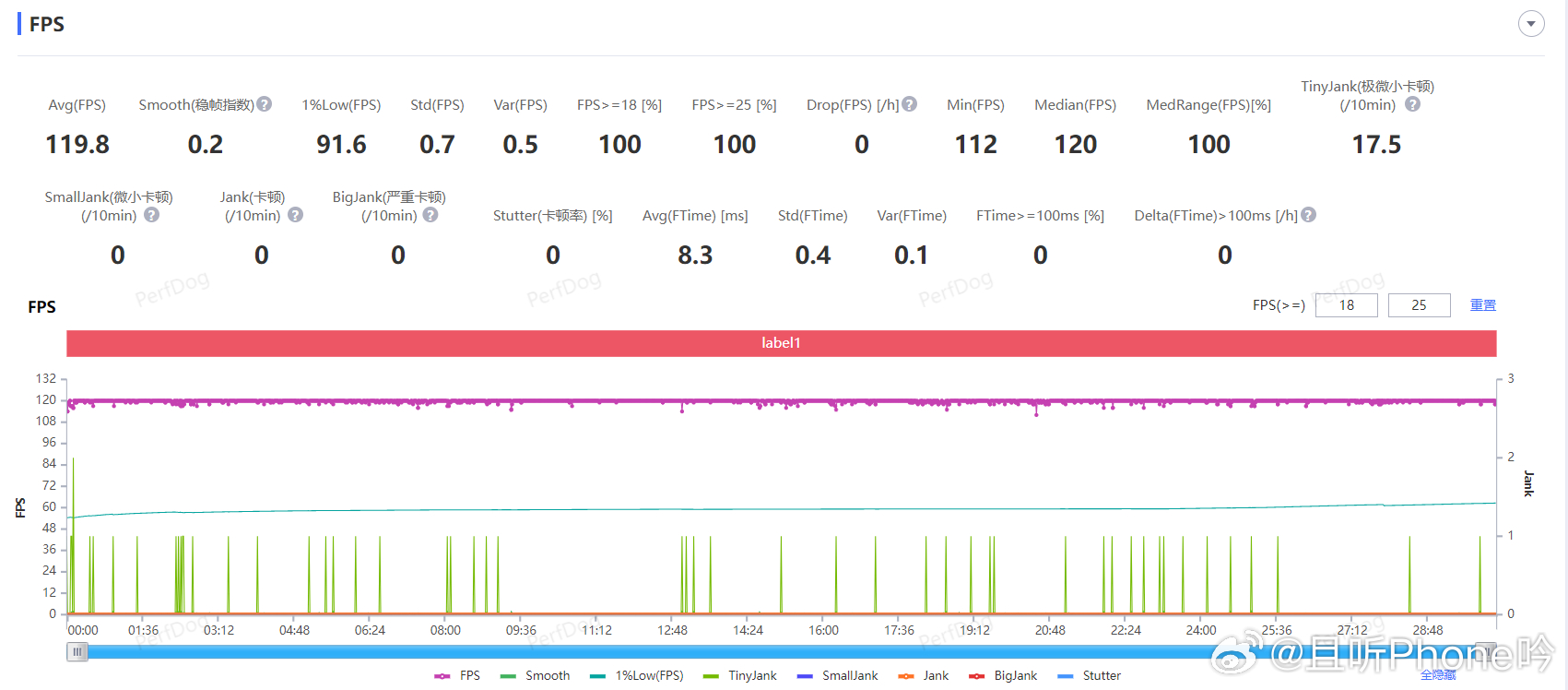Click the Smooth index value 0.2
The height and width of the screenshot is (690, 1568).
tap(205, 145)
